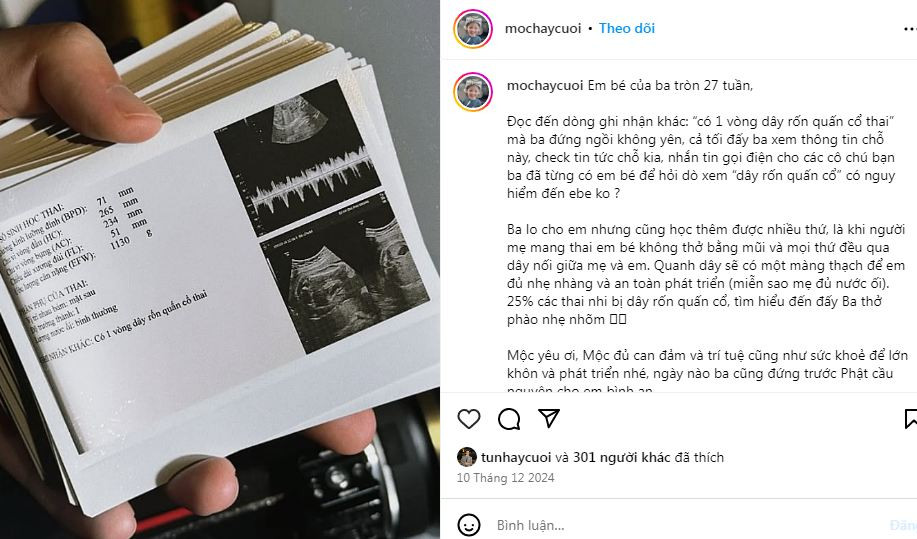Screen dimensions: 917x539
Task: Click the caption text about 27 tuần
Action: 670,85
